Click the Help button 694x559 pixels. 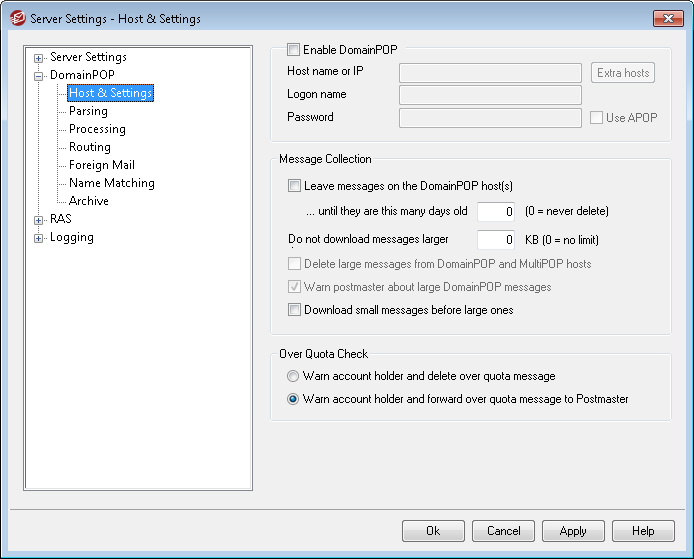point(642,531)
